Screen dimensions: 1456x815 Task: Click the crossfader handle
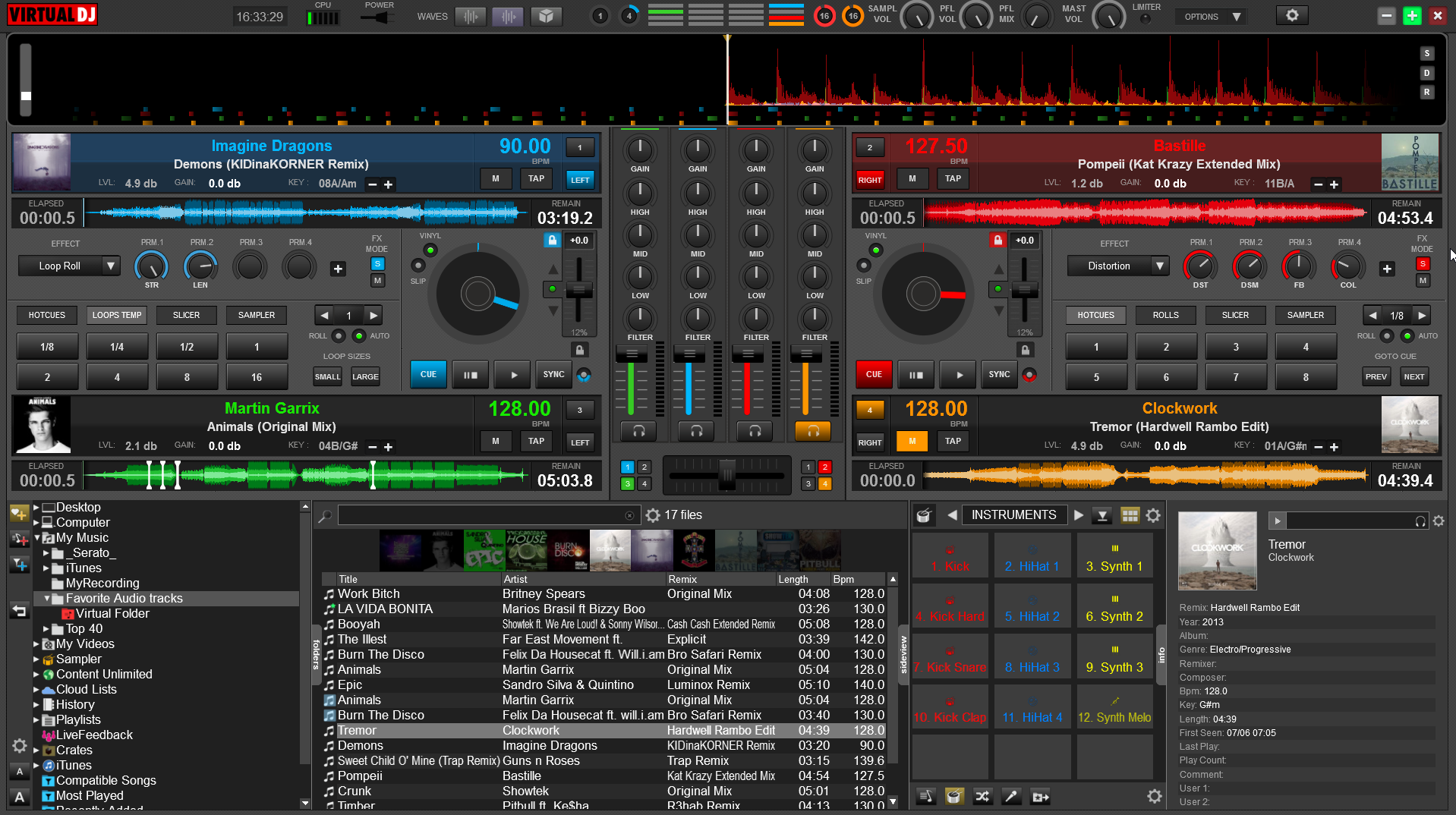click(x=727, y=476)
